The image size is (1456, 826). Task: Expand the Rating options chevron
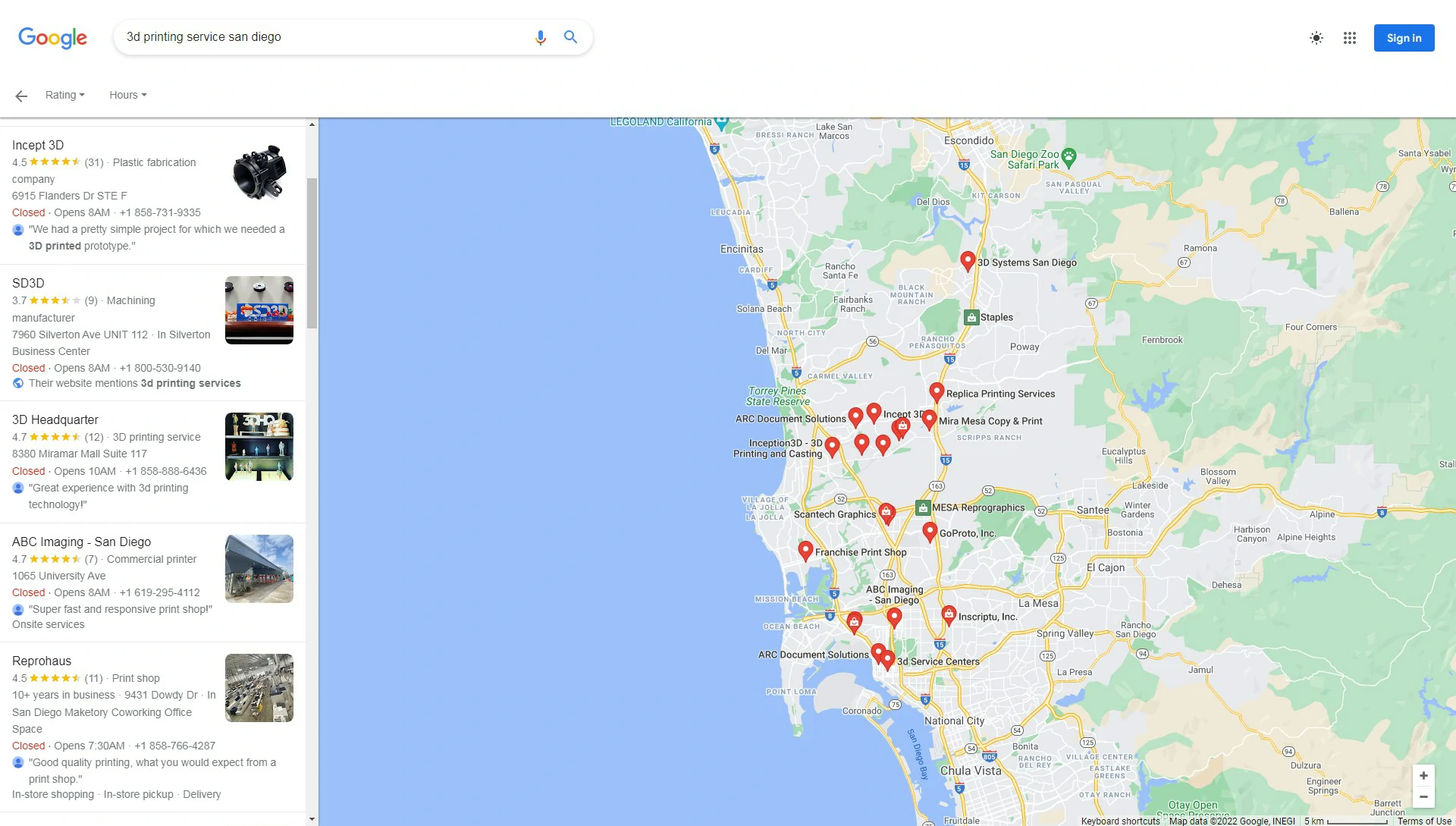pos(83,95)
